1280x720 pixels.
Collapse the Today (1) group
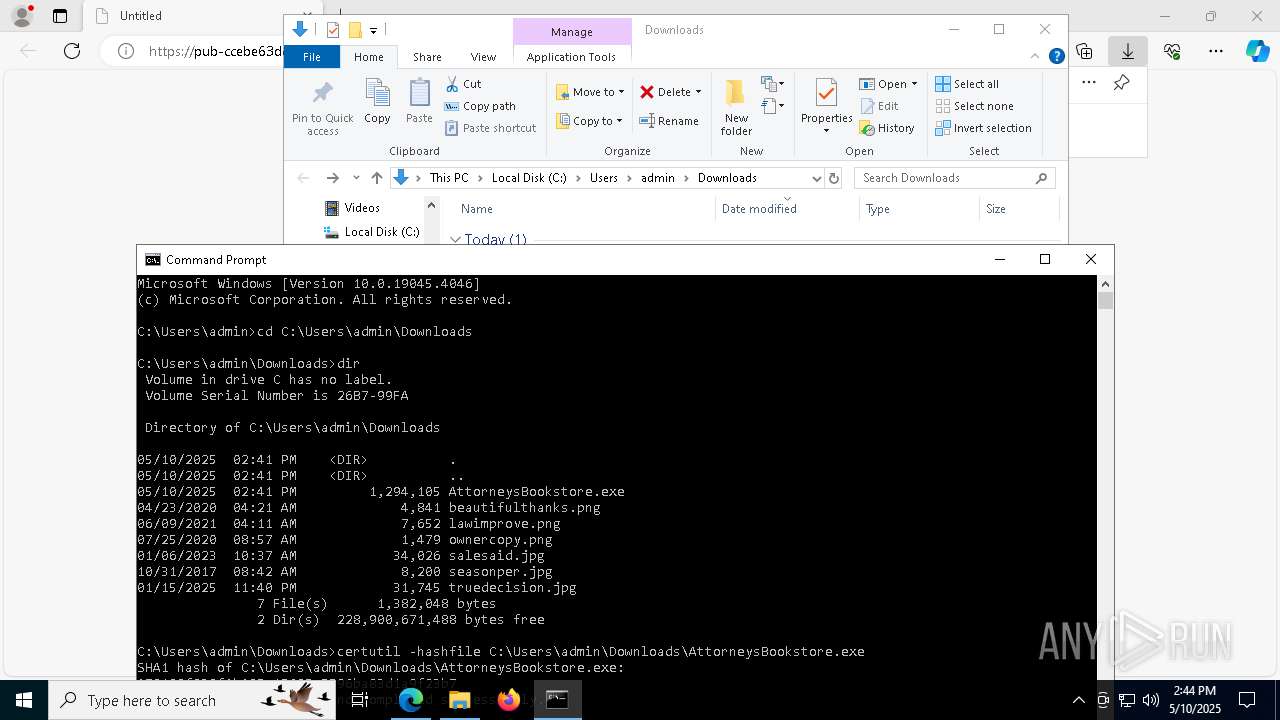pyautogui.click(x=456, y=240)
